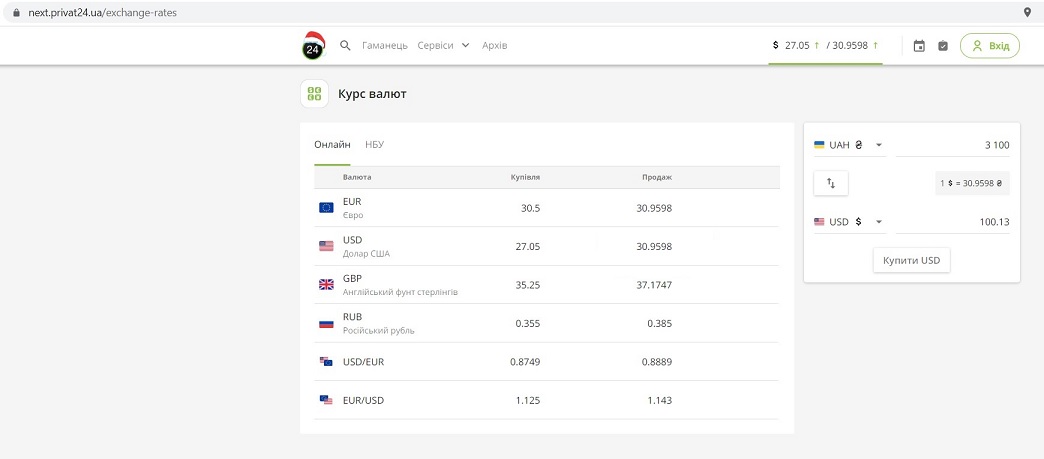Click the Курс валют grid icon

click(x=315, y=94)
